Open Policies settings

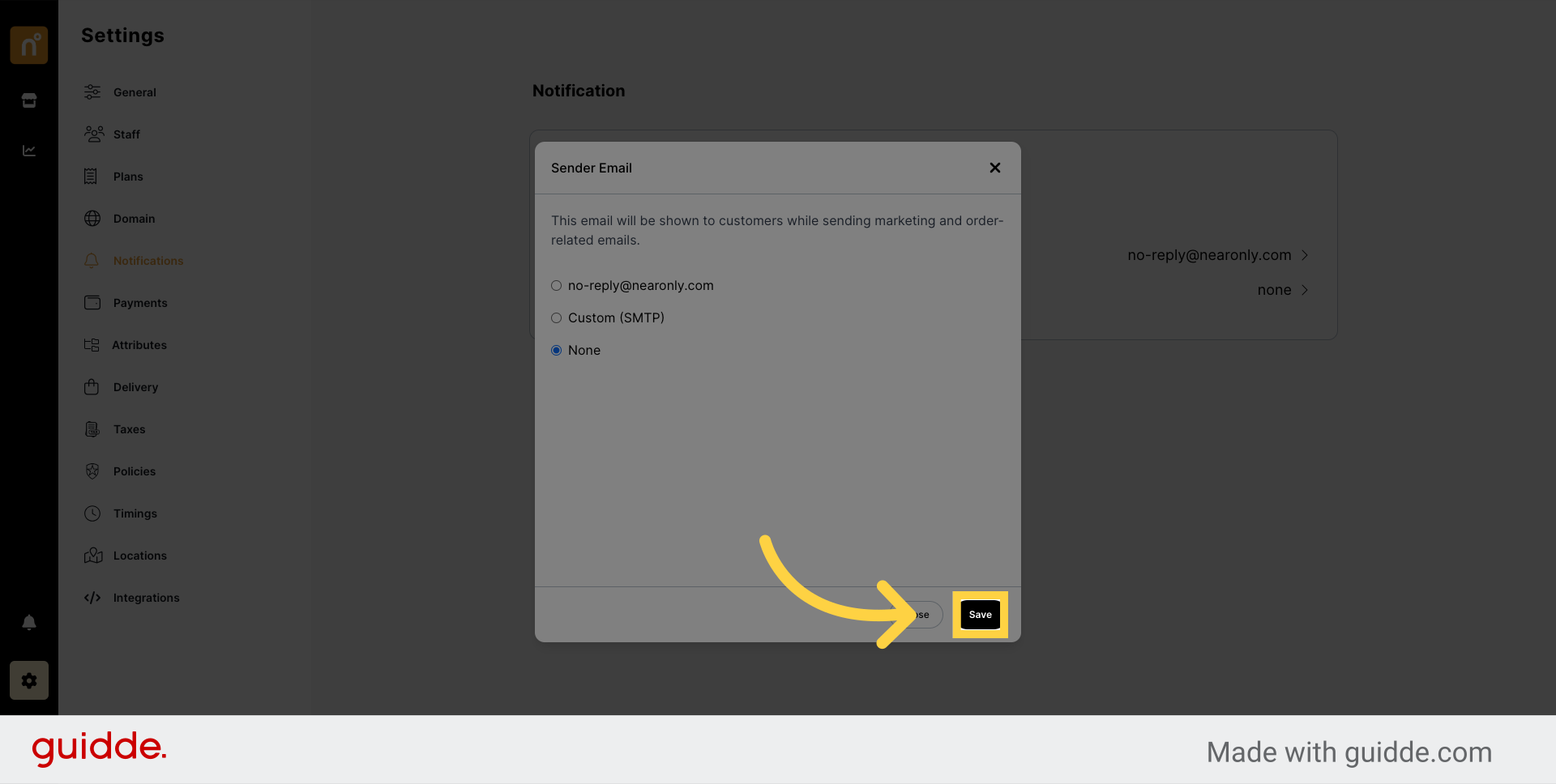(x=135, y=471)
